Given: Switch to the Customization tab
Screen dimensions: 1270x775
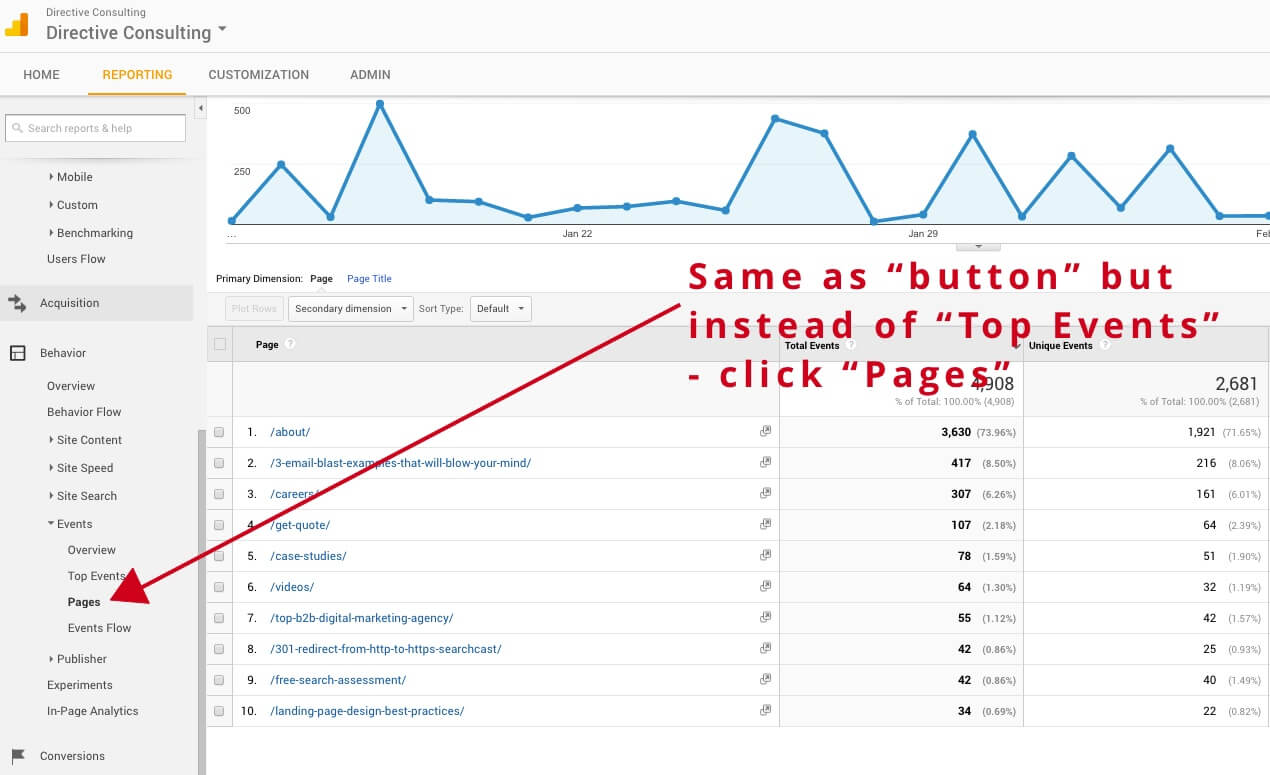Looking at the screenshot, I should pos(258,75).
